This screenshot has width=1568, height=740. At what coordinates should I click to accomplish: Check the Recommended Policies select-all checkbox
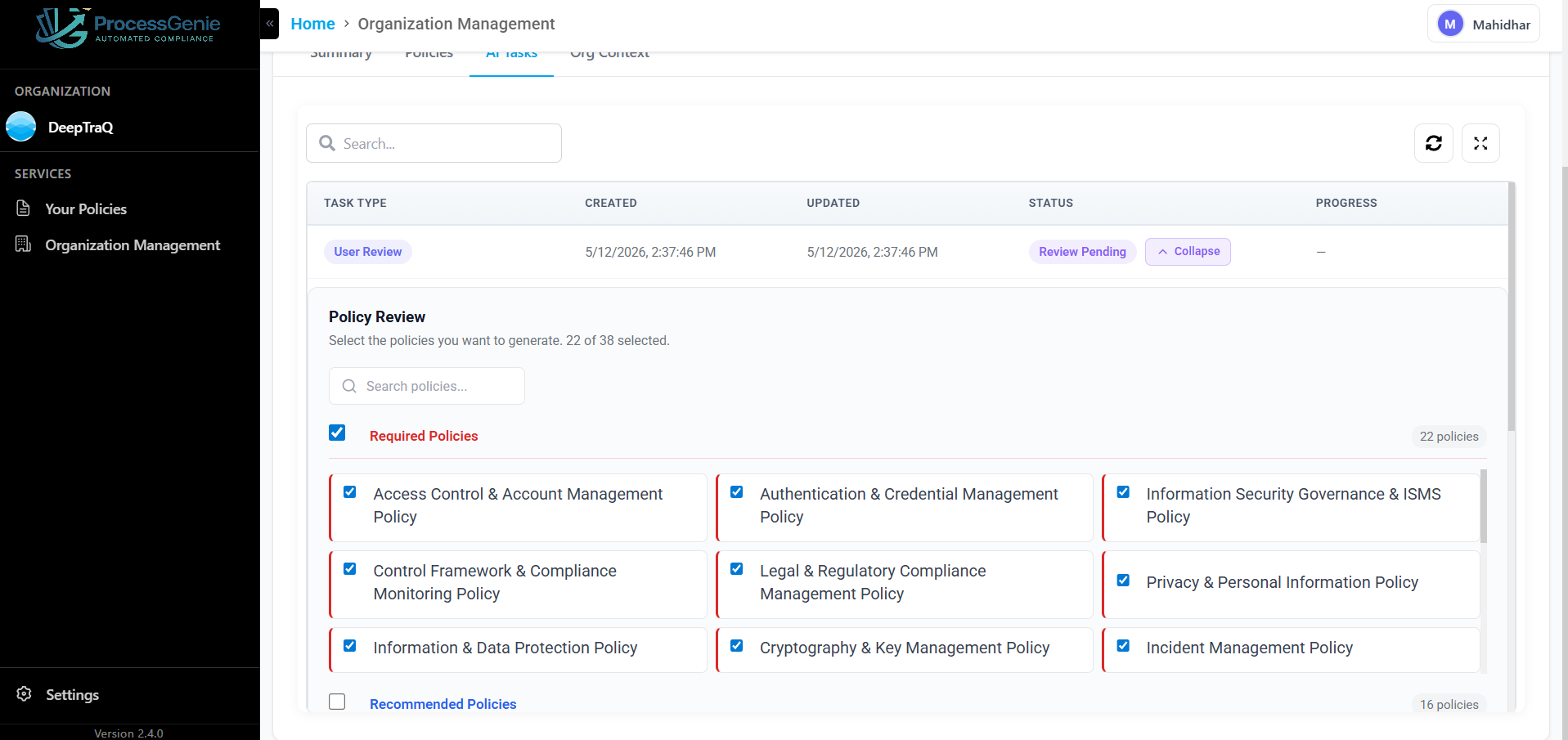point(337,702)
